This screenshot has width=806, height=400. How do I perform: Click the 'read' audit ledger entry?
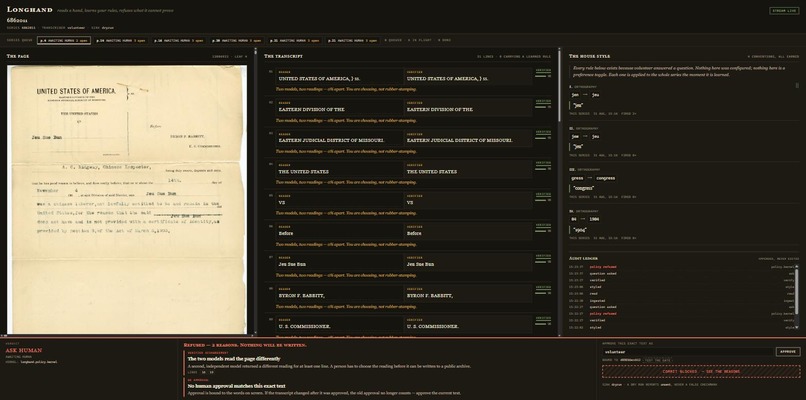pyautogui.click(x=684, y=294)
